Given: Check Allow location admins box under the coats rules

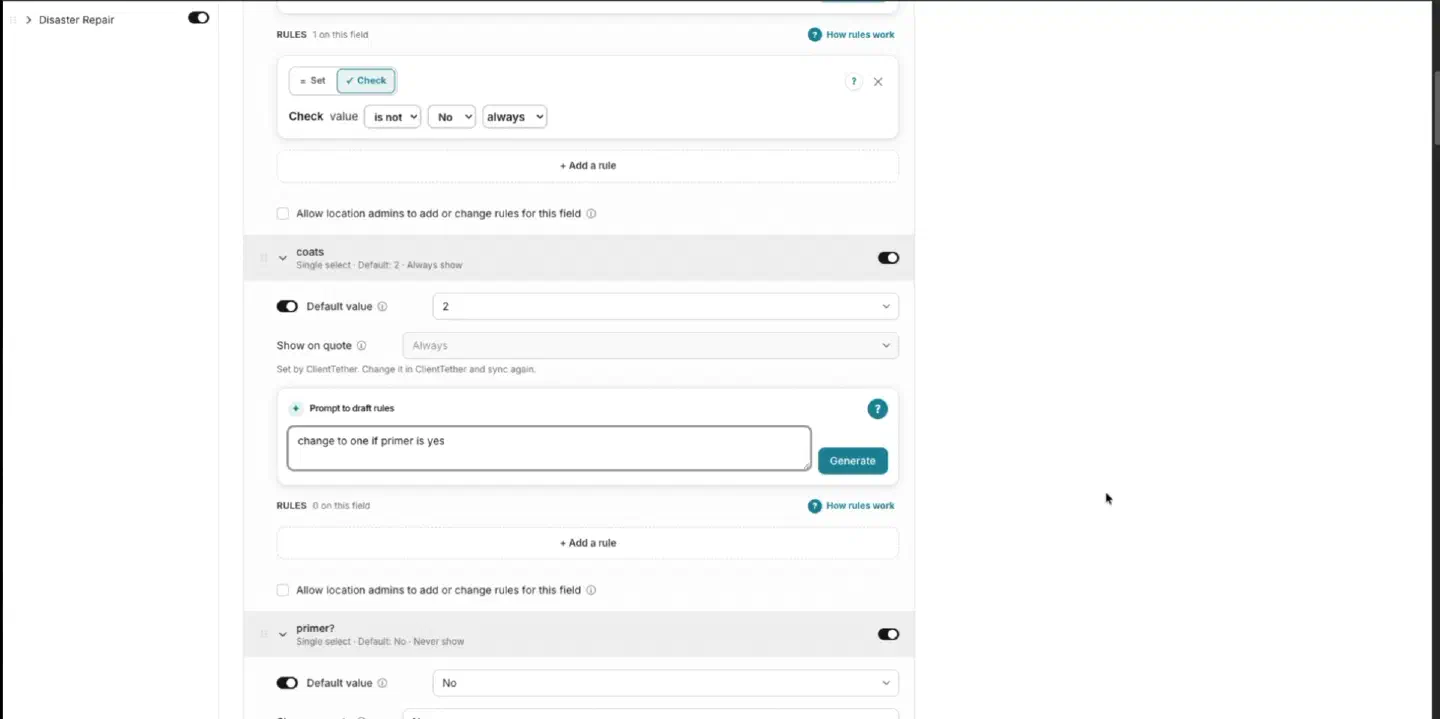Looking at the screenshot, I should click(x=283, y=590).
